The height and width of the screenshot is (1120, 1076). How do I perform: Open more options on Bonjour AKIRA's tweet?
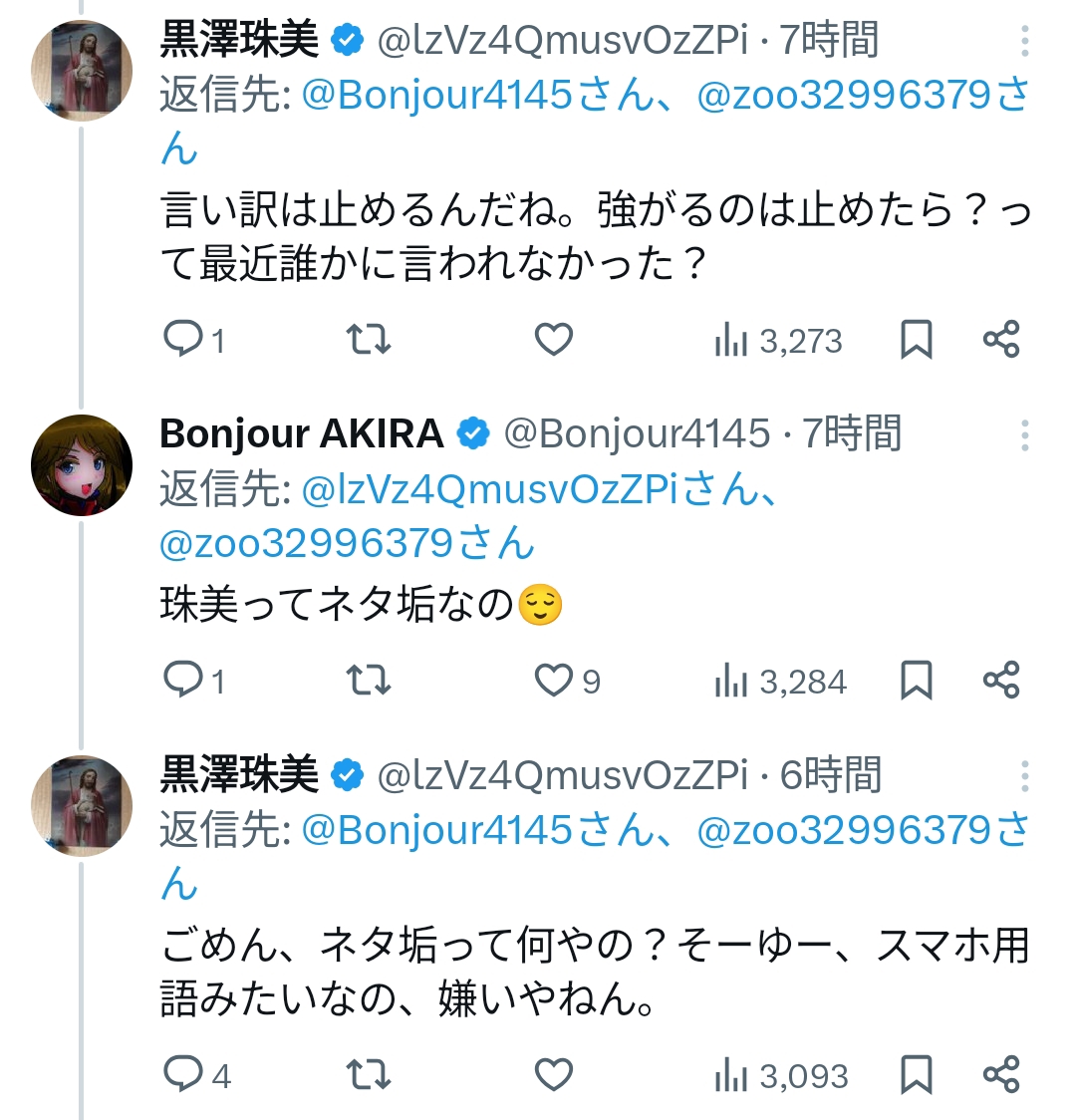[1025, 435]
